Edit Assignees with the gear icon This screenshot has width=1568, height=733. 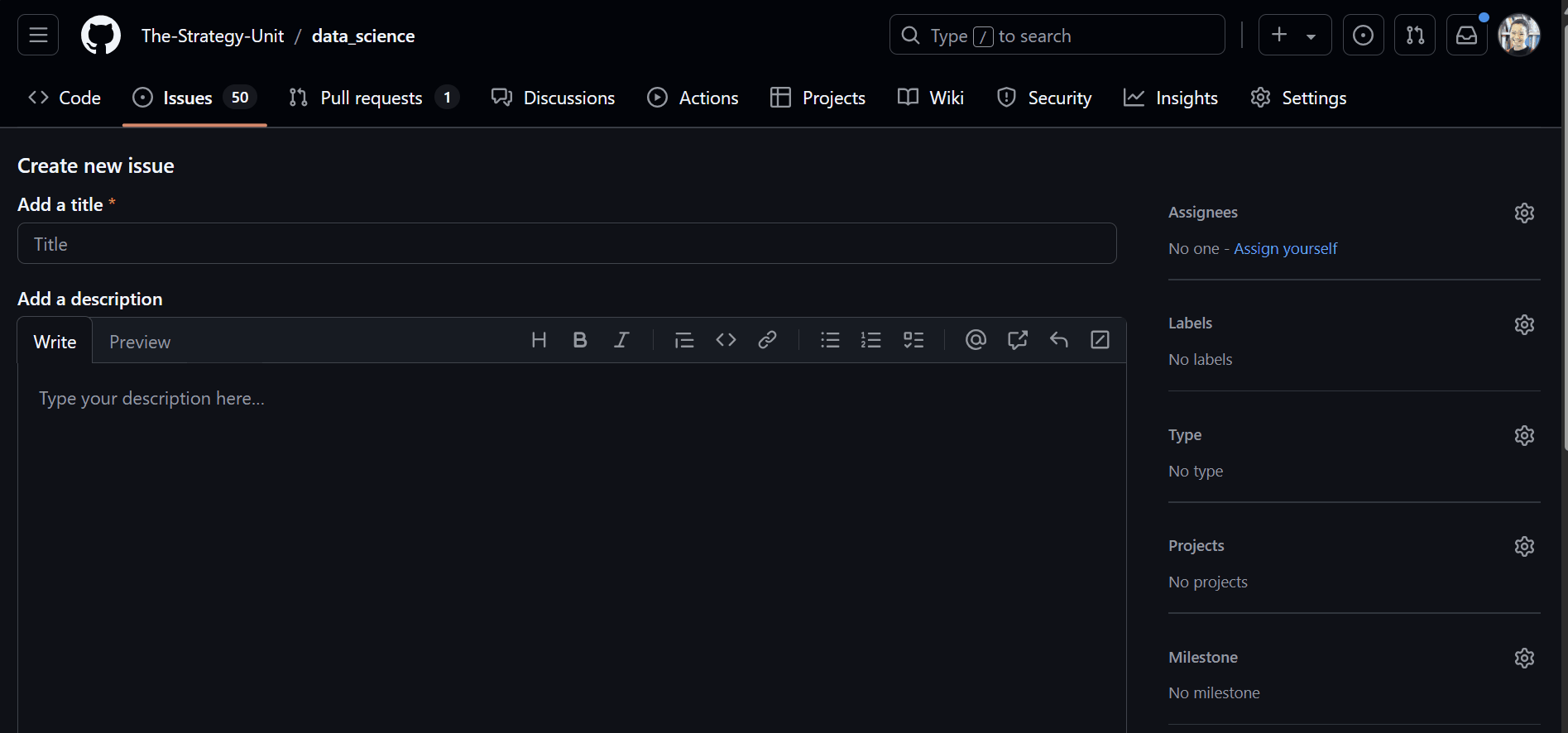1524,213
